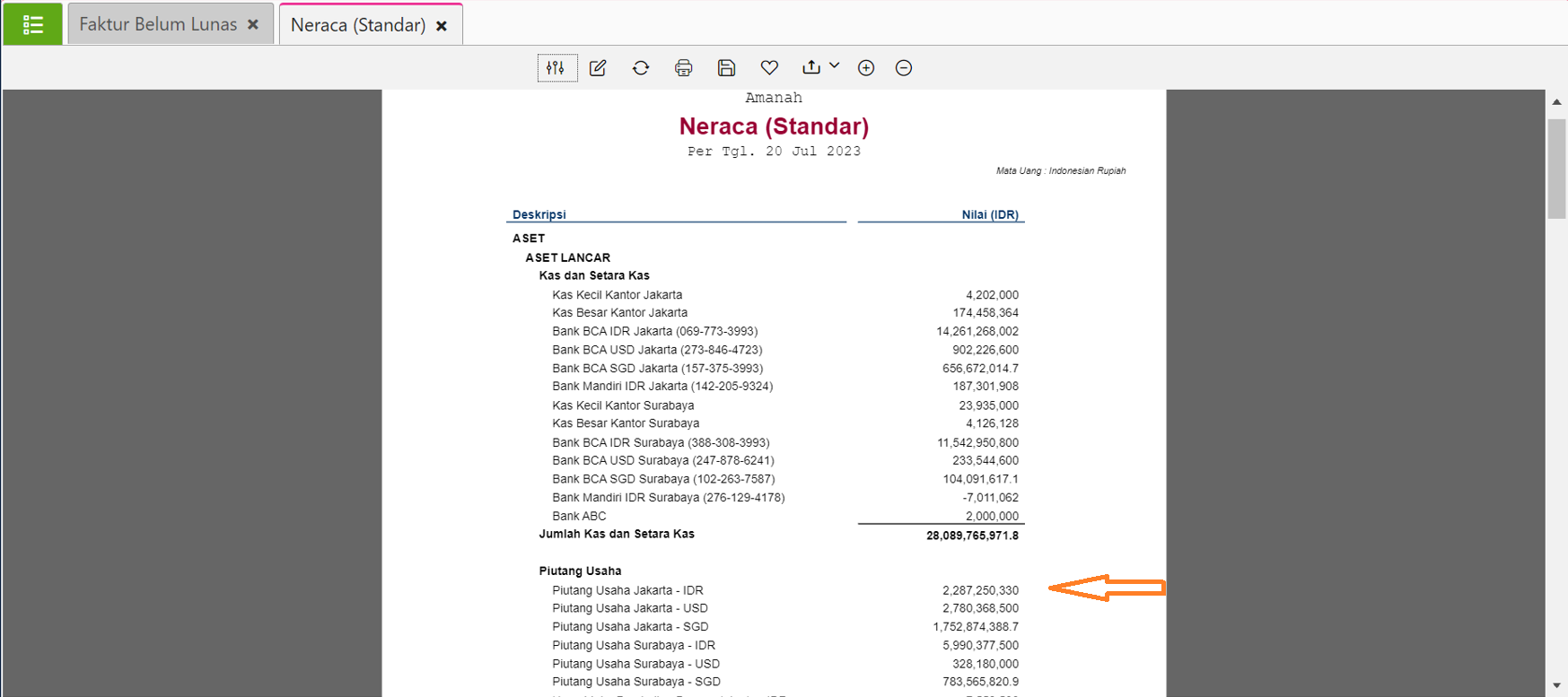Click Bank BCA IDR Jakarta (069-773-3993)
This screenshot has width=1568, height=697.
655,331
